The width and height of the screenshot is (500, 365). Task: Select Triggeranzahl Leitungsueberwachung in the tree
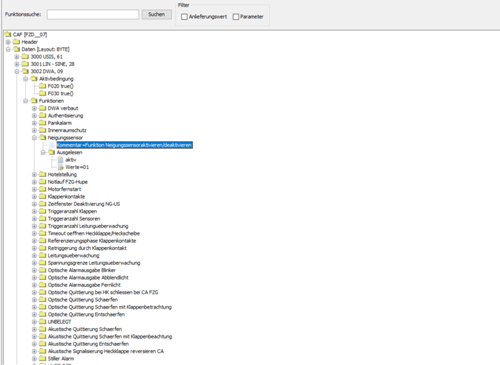[88, 226]
